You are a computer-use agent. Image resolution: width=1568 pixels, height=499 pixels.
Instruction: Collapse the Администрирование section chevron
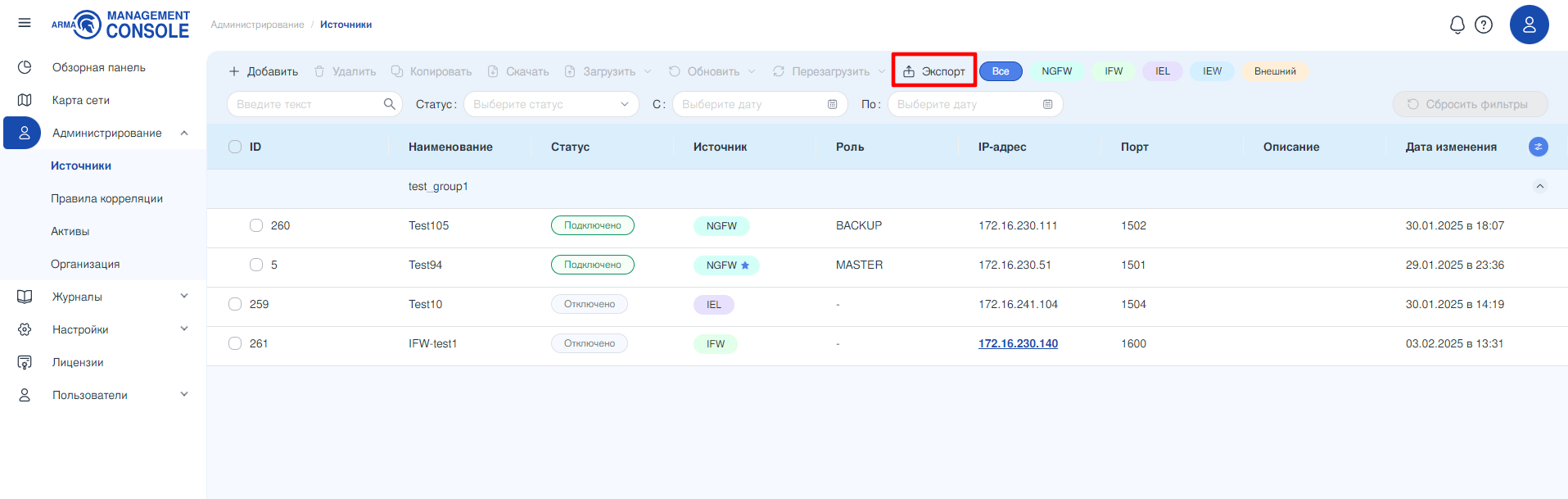[184, 133]
